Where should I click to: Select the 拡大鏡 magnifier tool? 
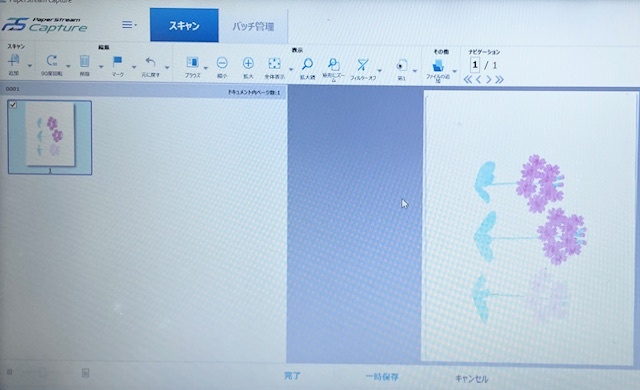pos(307,64)
